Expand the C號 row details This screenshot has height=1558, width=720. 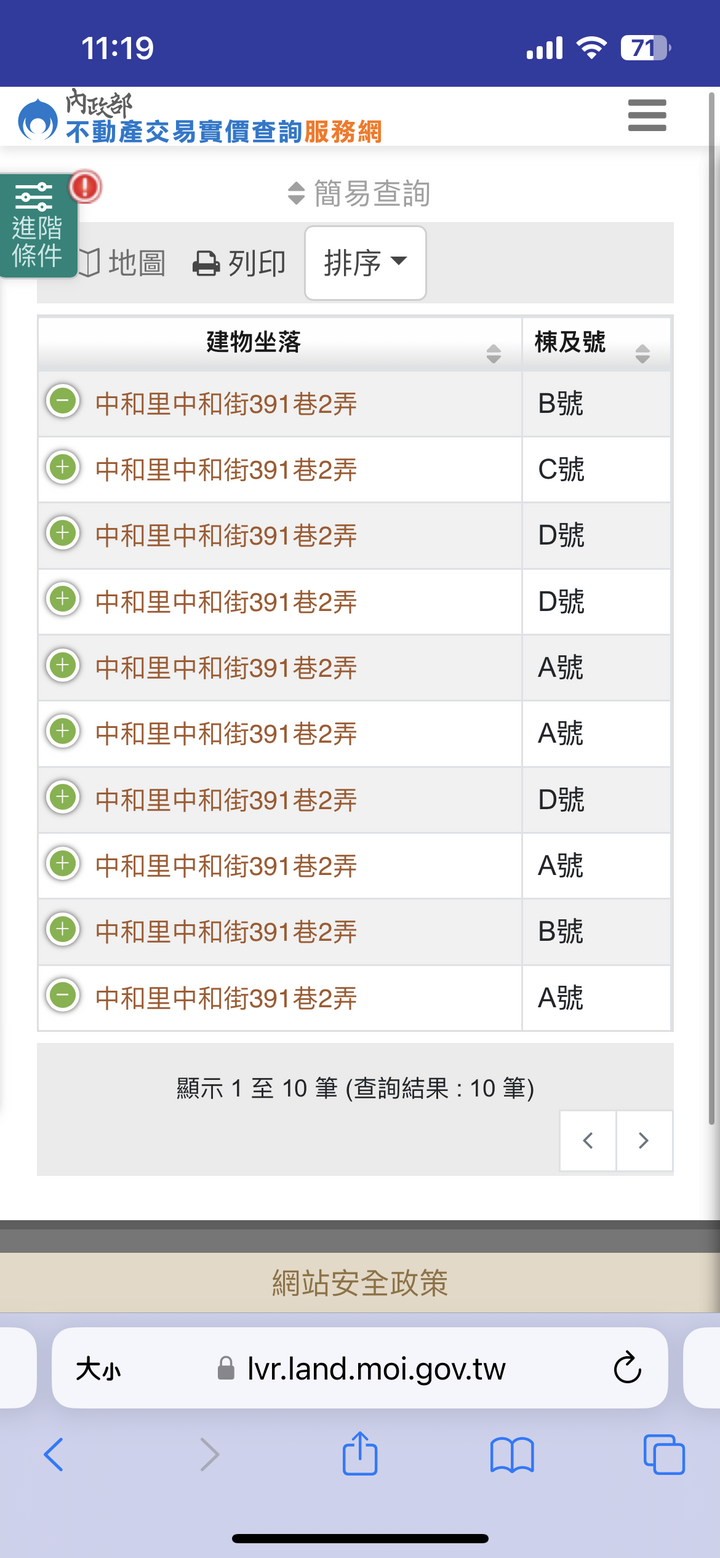coord(63,468)
